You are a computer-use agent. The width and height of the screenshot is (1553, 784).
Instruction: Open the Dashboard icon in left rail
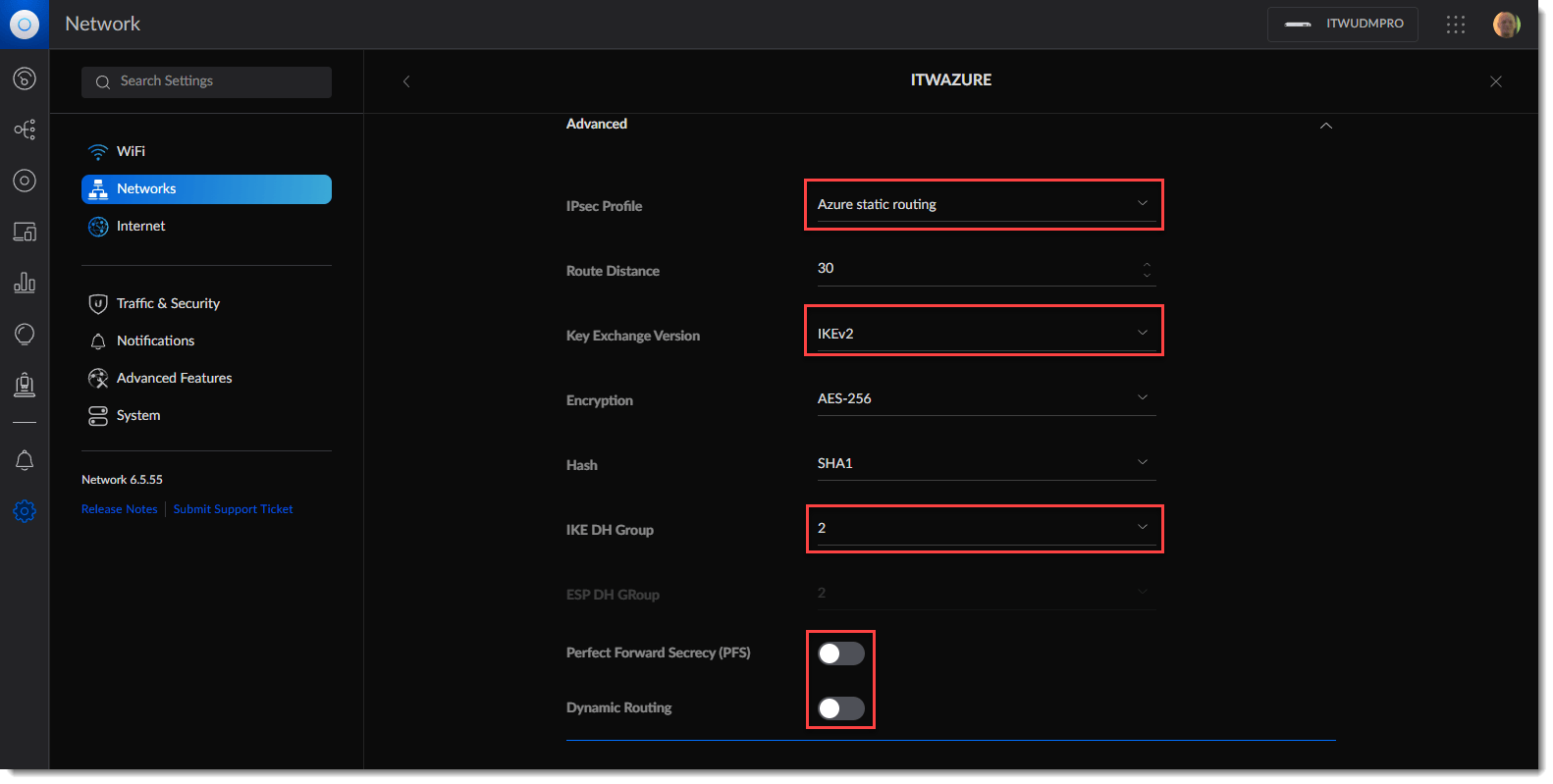pyautogui.click(x=25, y=78)
